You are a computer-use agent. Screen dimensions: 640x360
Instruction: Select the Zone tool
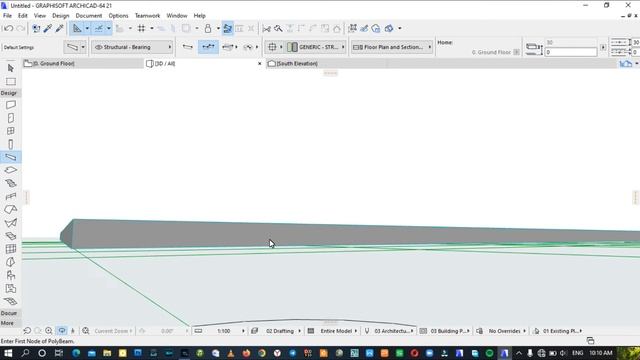11,289
